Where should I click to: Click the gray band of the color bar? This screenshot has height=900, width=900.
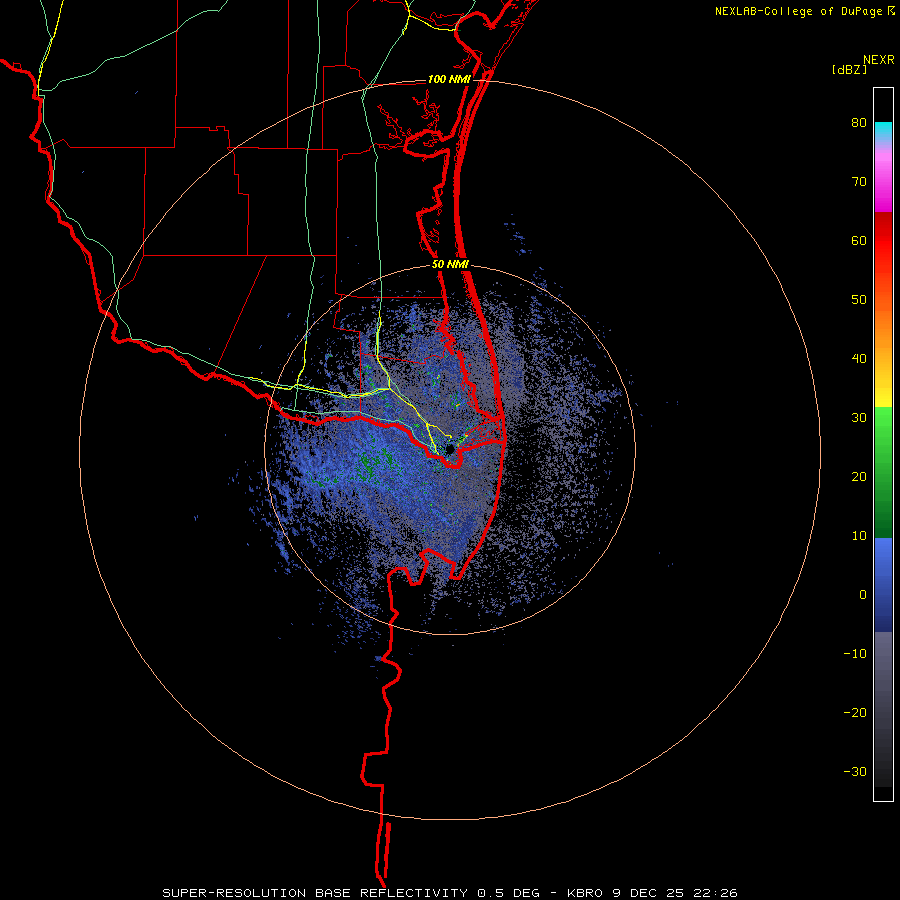883,709
